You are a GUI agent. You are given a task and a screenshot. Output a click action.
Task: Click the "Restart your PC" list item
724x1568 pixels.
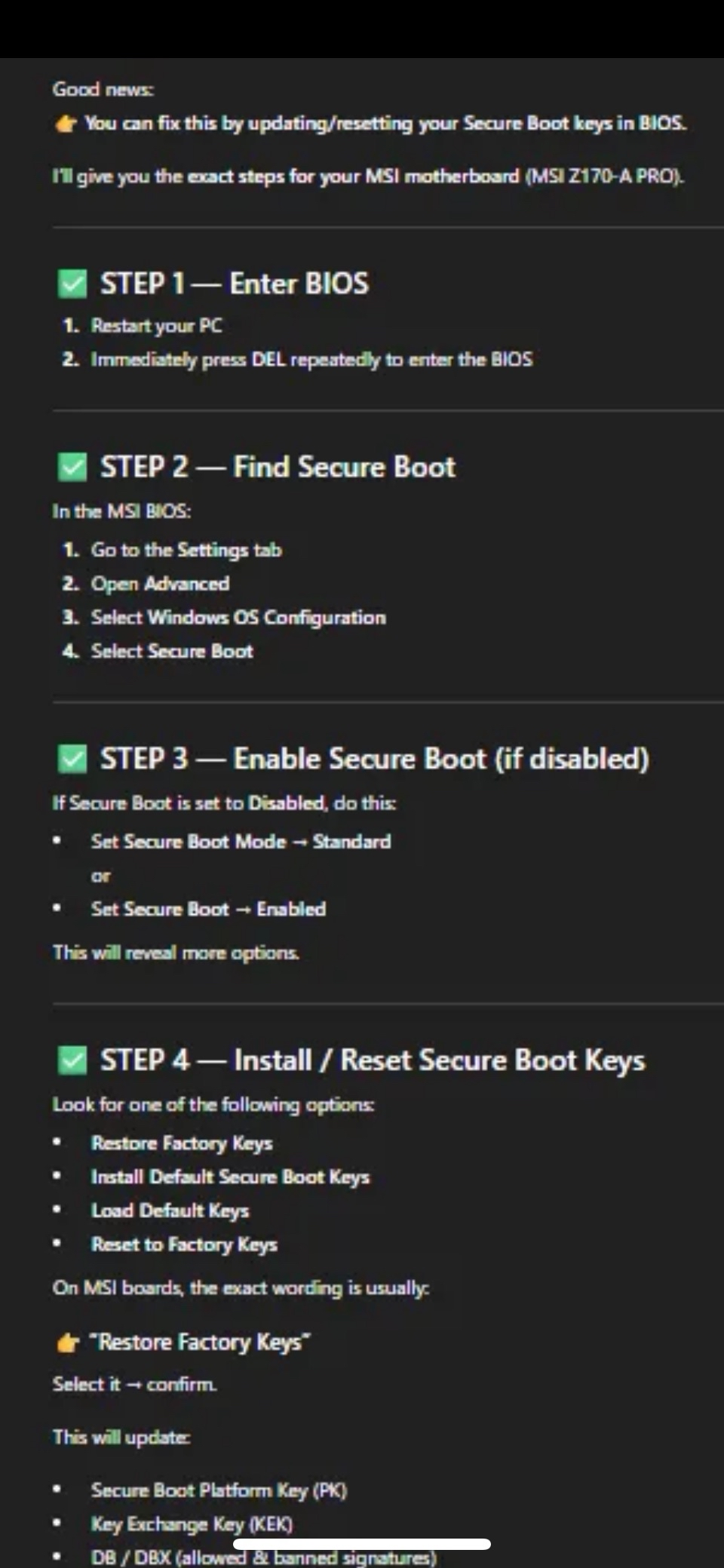(x=157, y=326)
